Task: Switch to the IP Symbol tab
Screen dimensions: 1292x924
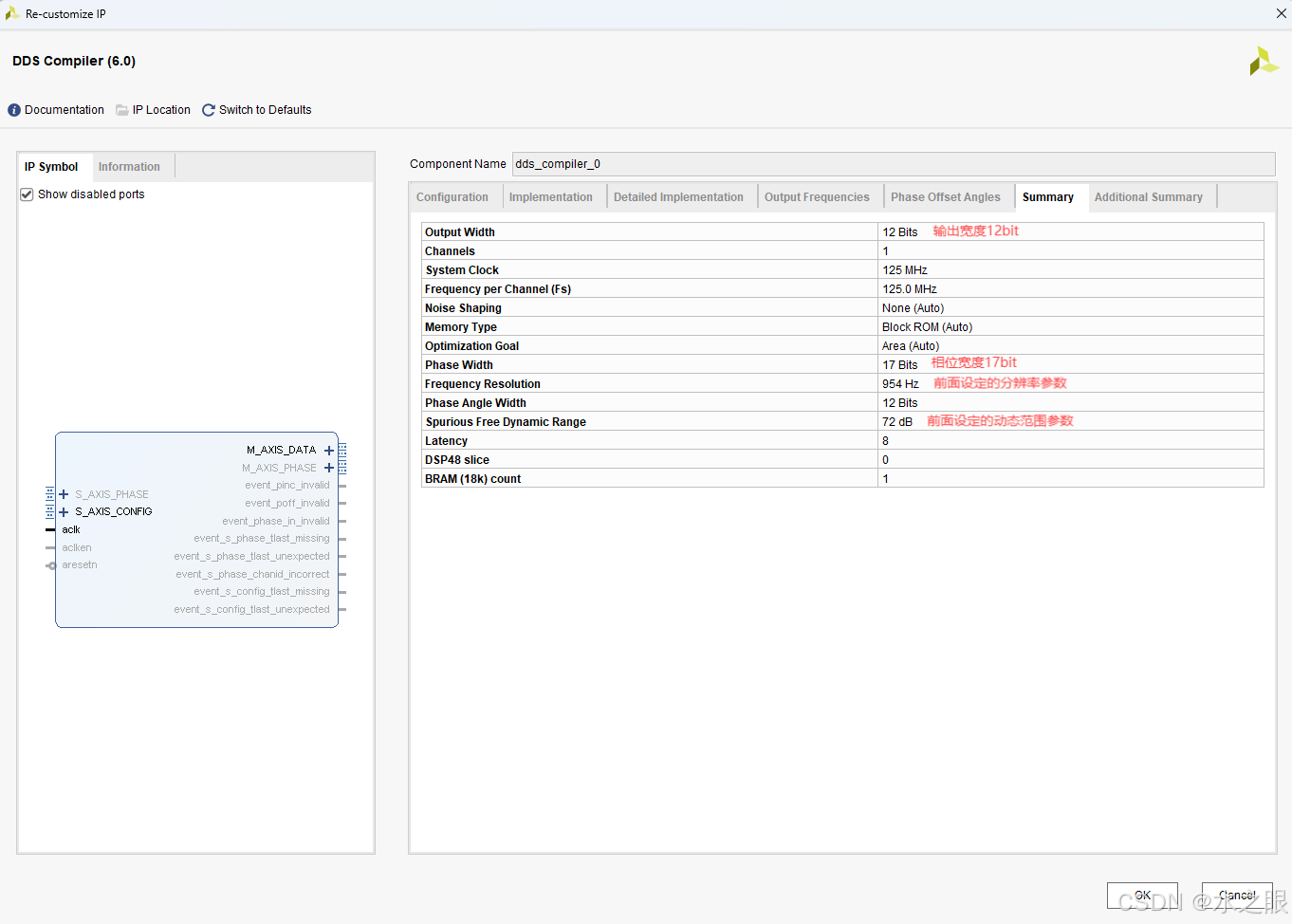Action: (51, 167)
